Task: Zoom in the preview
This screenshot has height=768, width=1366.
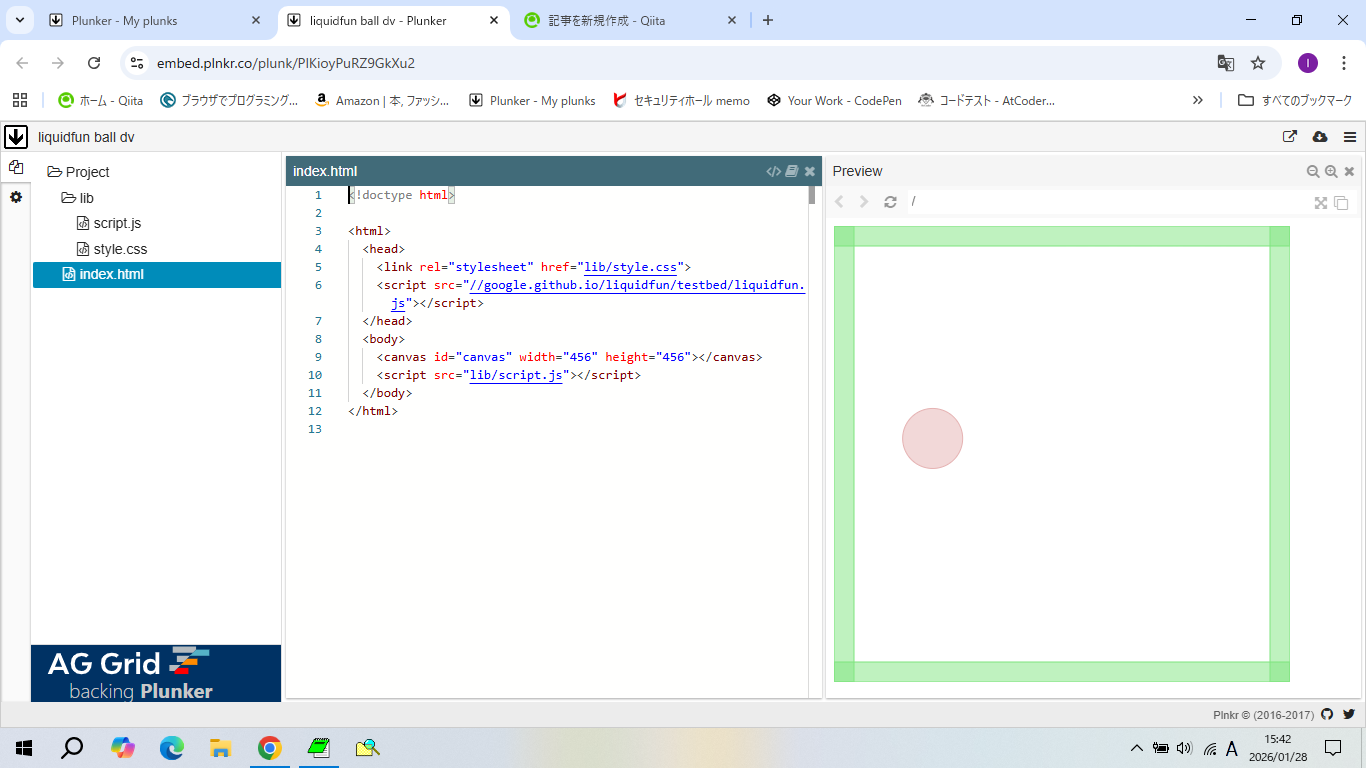Action: [x=1331, y=171]
